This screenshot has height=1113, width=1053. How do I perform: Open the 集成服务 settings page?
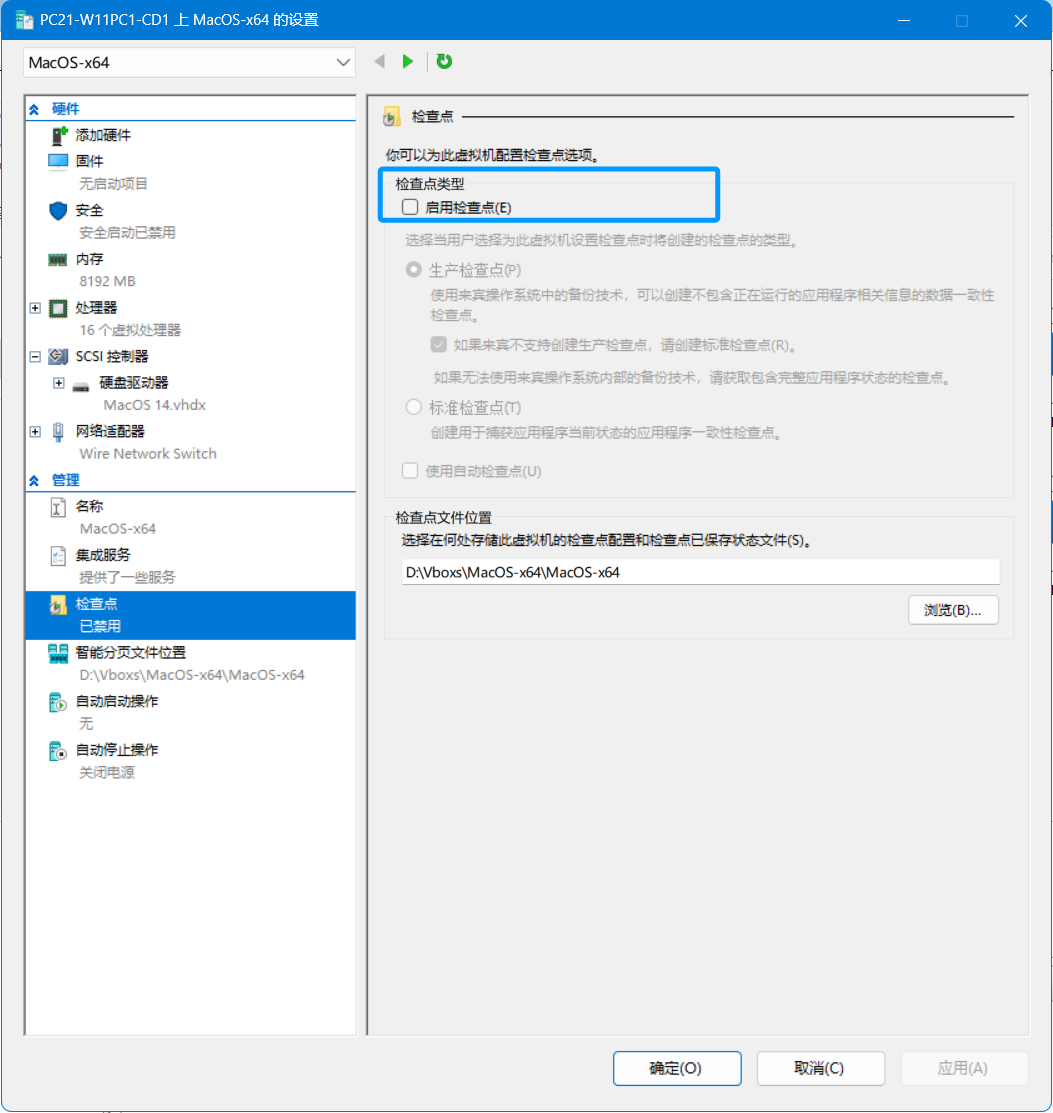pyautogui.click(x=103, y=555)
